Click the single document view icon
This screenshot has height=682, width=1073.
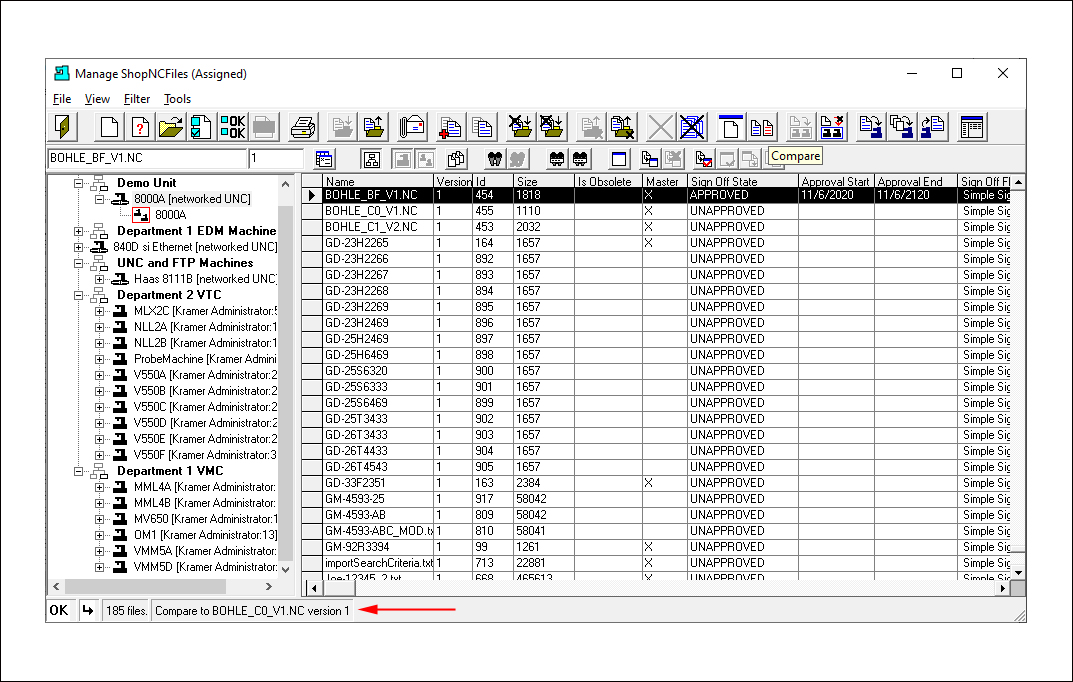(x=730, y=127)
